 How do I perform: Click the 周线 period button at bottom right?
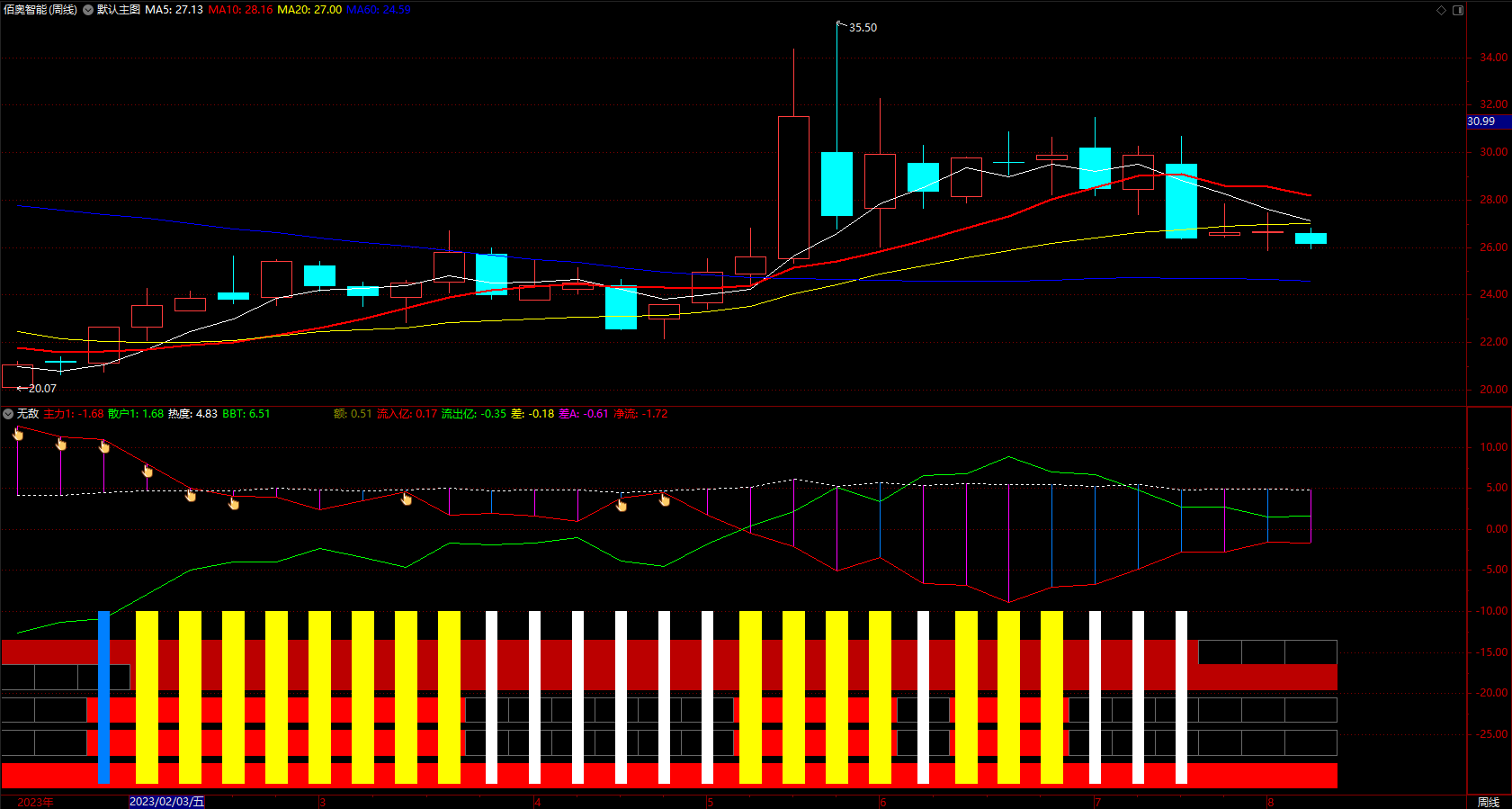point(1489,802)
